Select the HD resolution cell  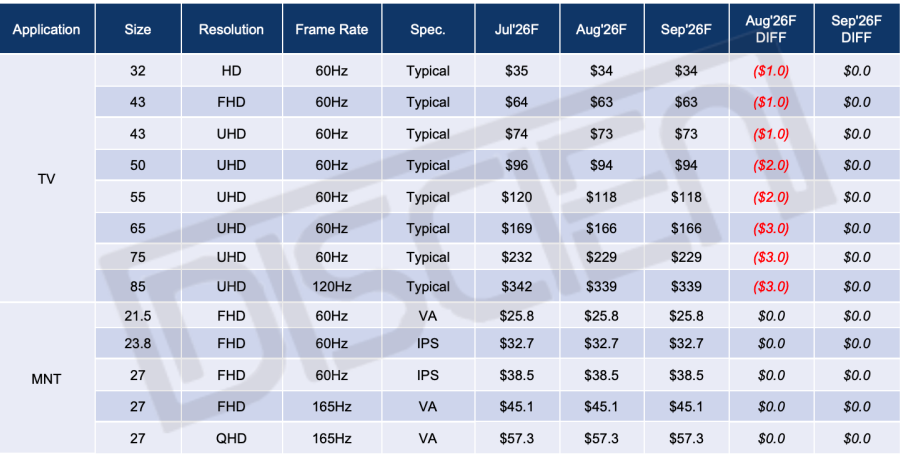click(231, 71)
